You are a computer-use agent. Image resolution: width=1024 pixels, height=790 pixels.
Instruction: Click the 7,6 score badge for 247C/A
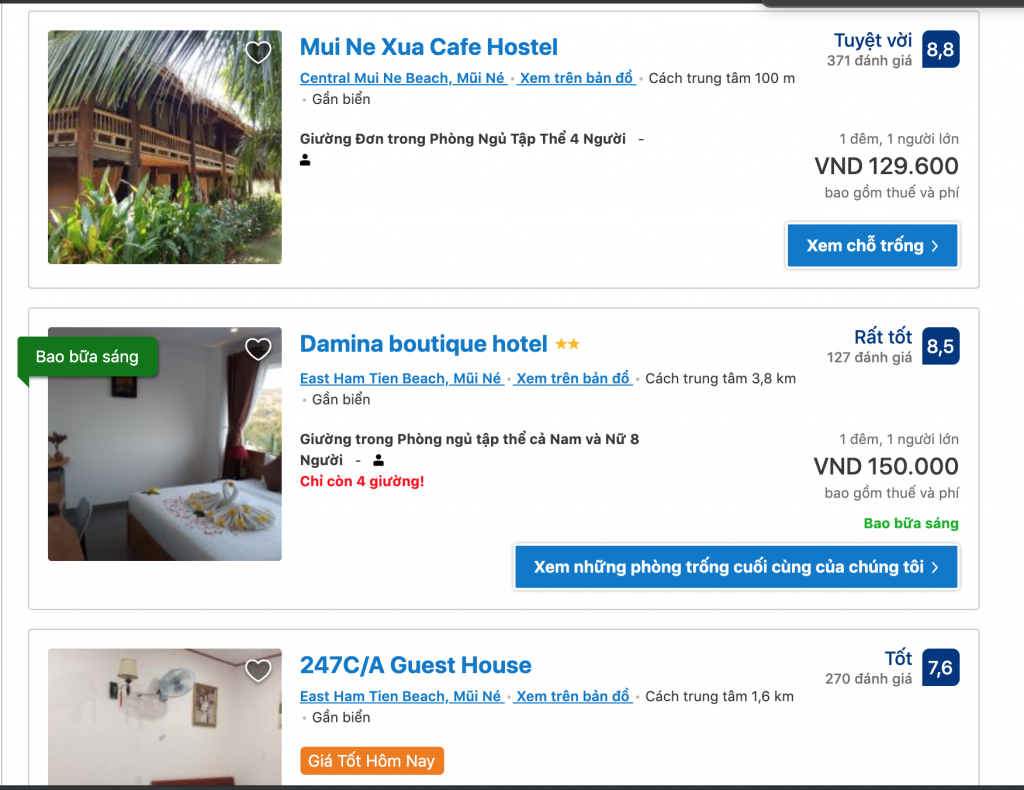coord(940,667)
